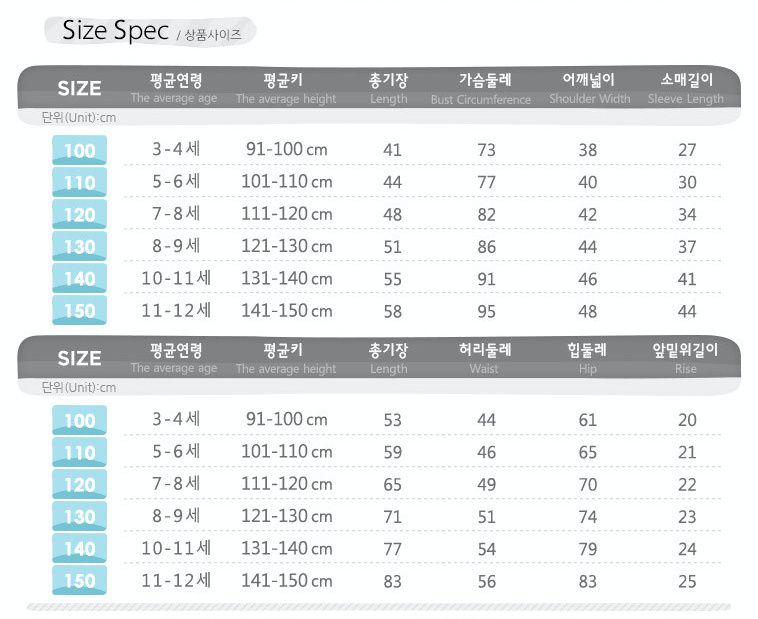Click the size 140 badge in the upper table
The image size is (758, 619).
click(79, 279)
